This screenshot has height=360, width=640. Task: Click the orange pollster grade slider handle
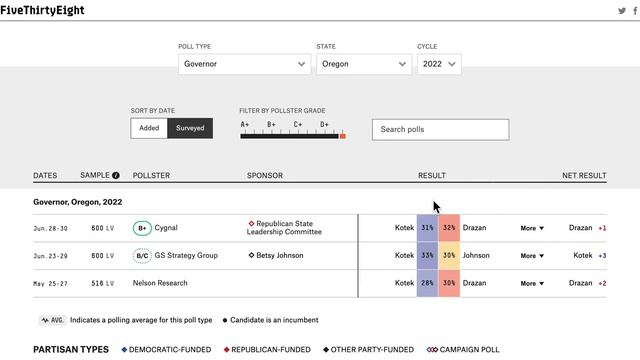343,136
